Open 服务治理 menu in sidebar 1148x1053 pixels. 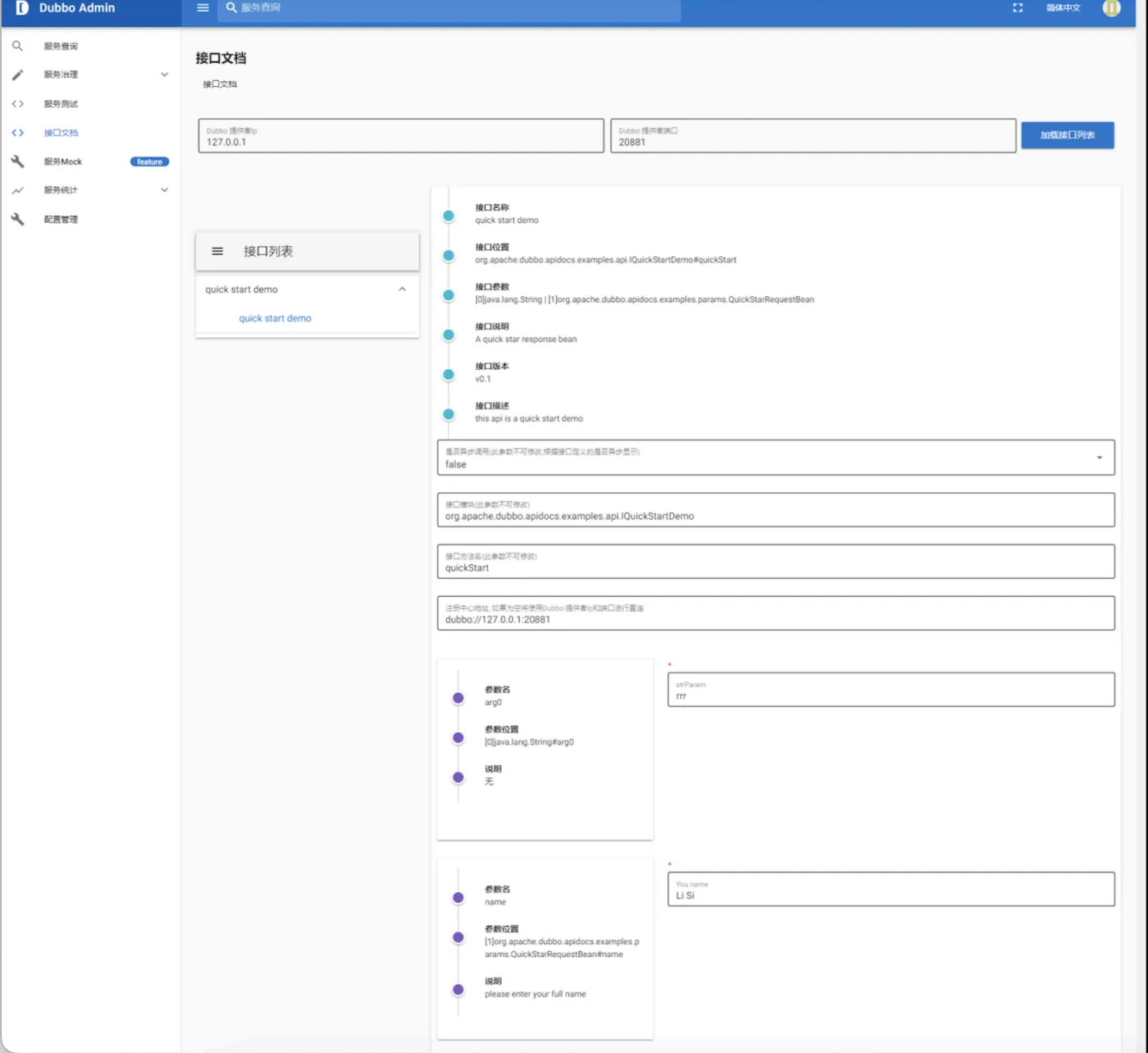tap(91, 75)
